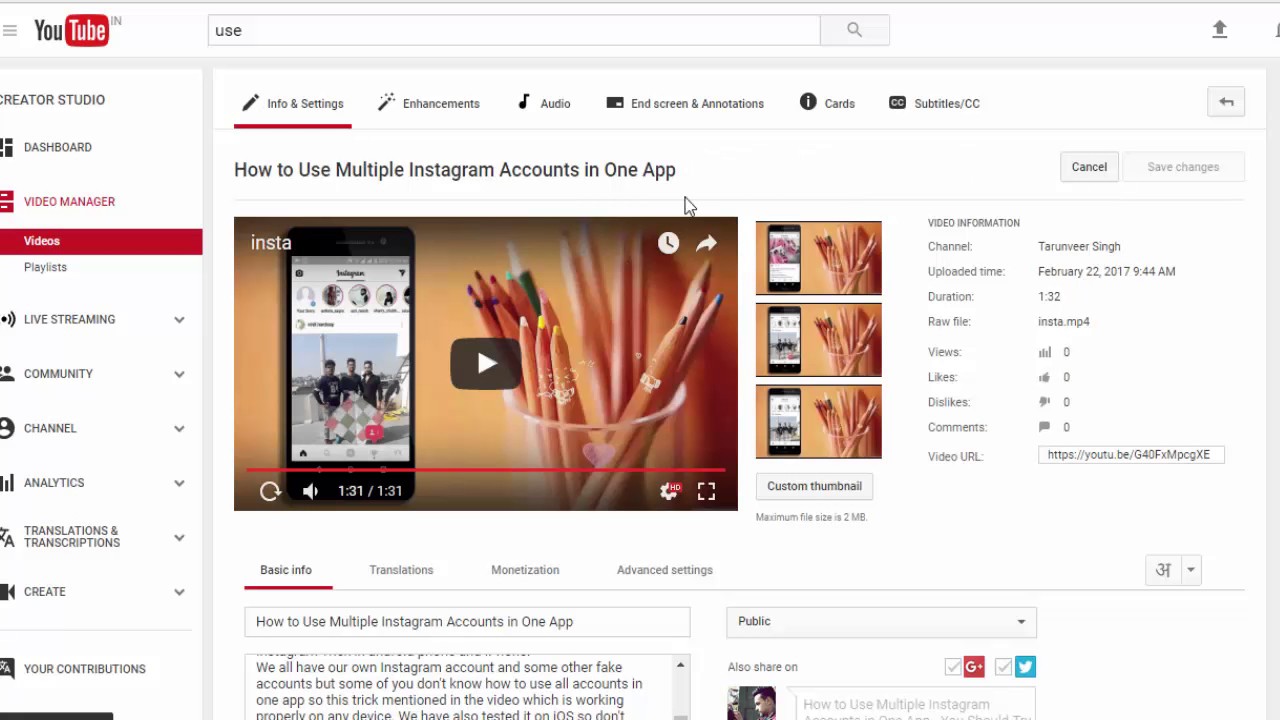1280x720 pixels.
Task: Open the Audio tab
Action: [543, 104]
